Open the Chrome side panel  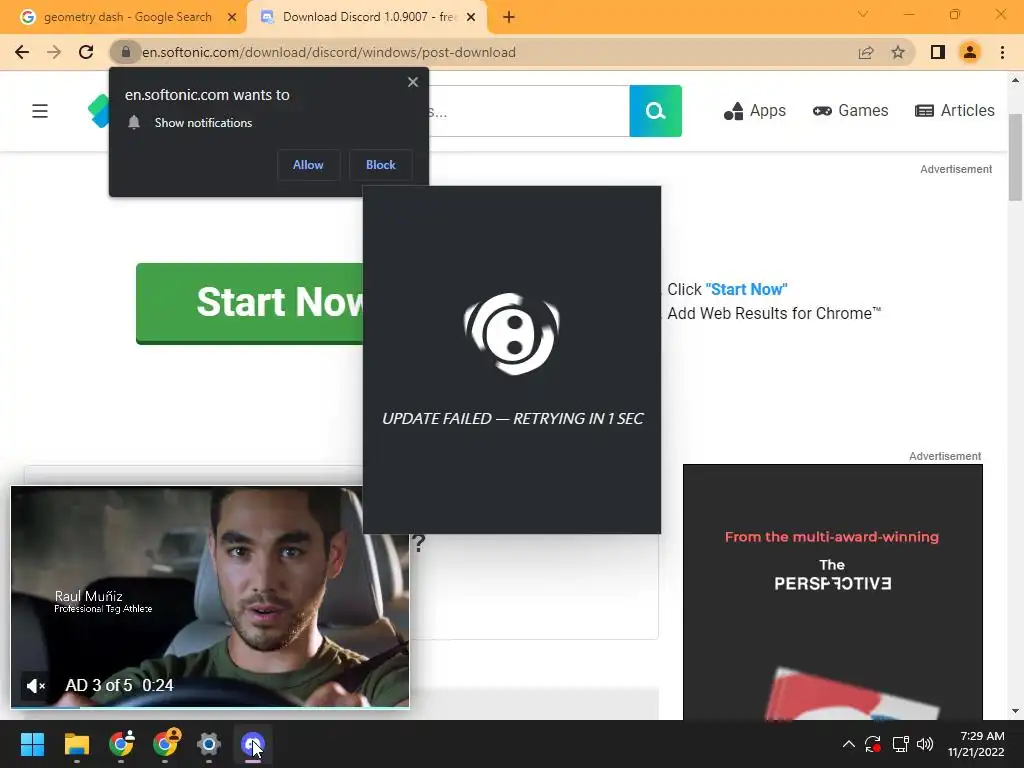point(938,52)
